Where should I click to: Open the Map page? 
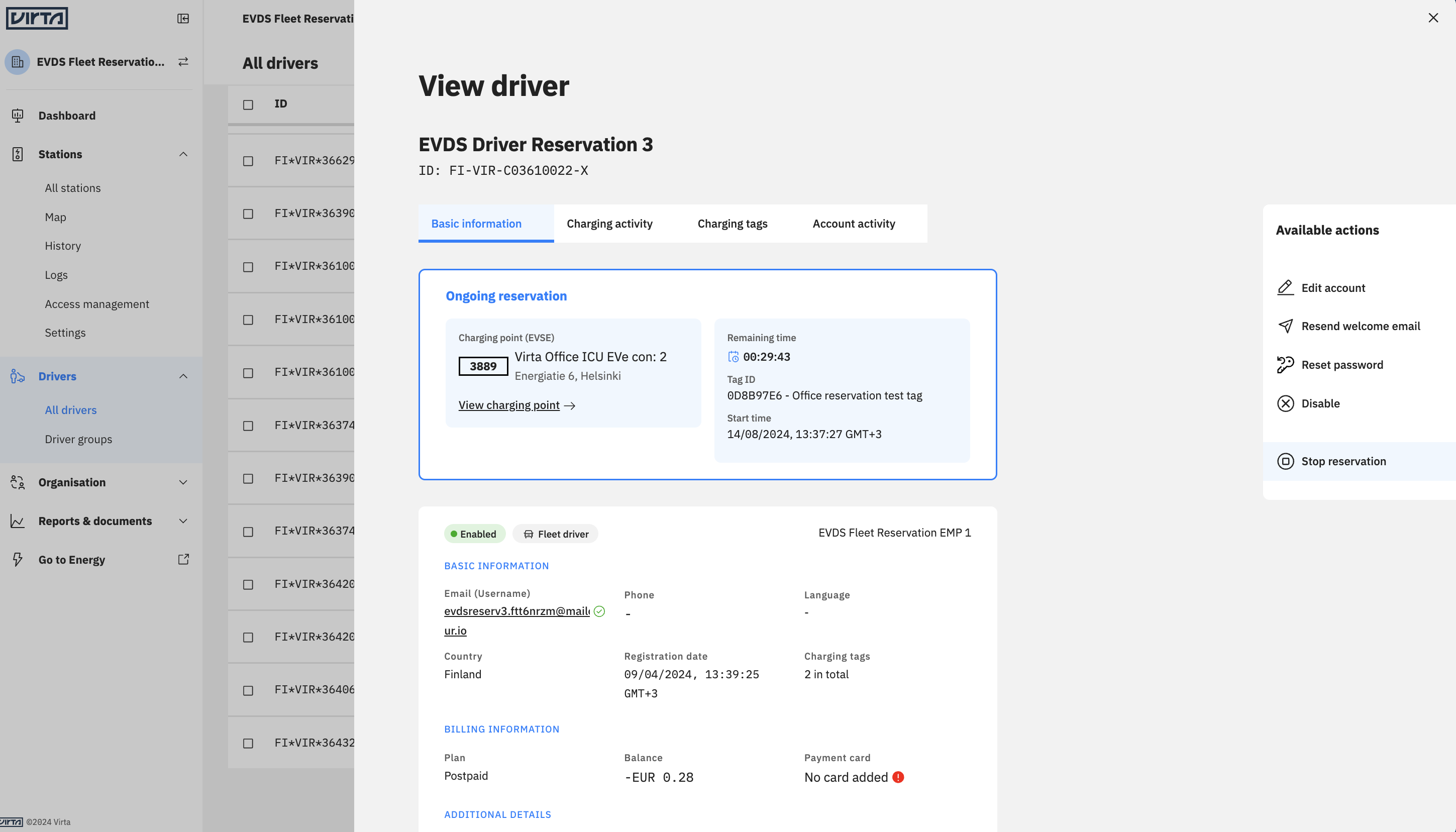coord(55,217)
